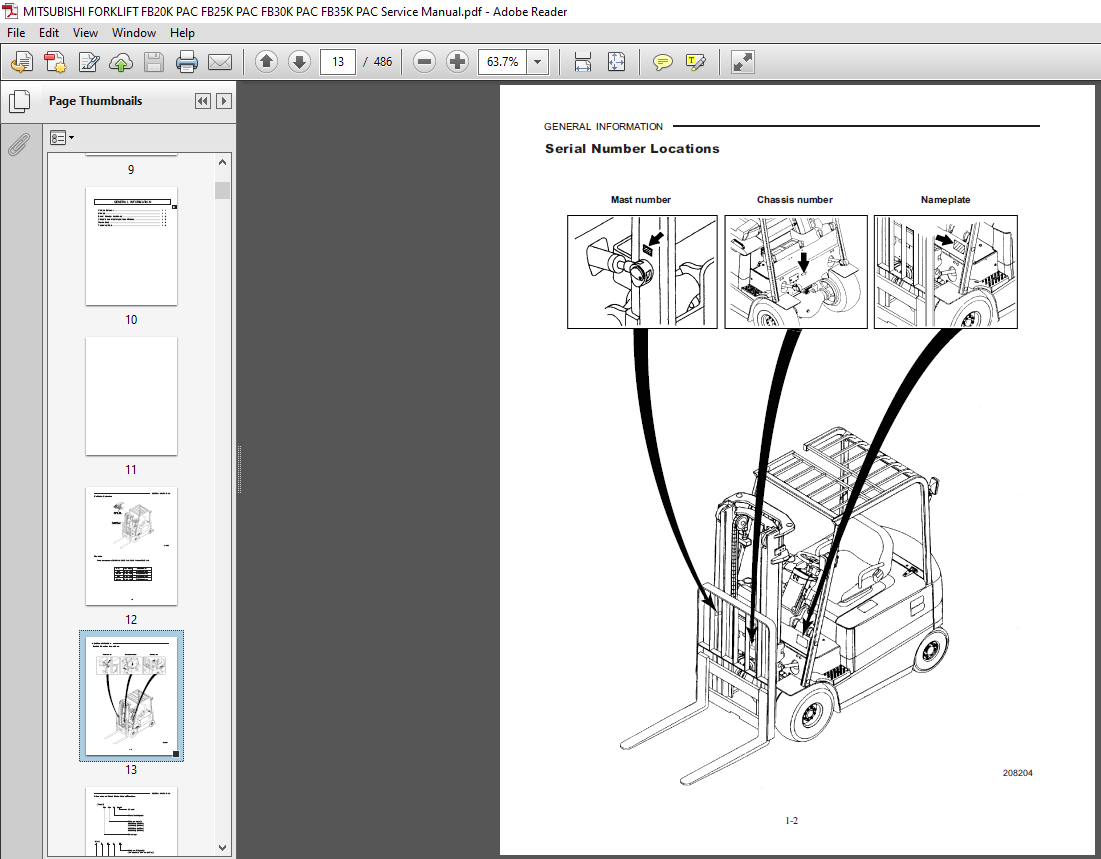Click the Nameplate inset illustration

coord(945,272)
